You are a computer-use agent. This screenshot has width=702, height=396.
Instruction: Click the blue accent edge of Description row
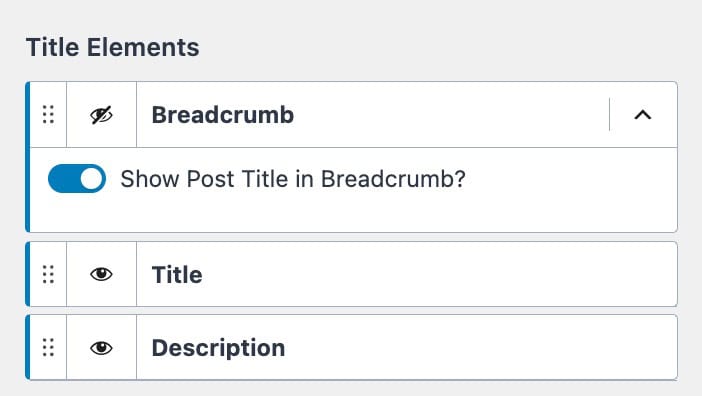(28, 348)
